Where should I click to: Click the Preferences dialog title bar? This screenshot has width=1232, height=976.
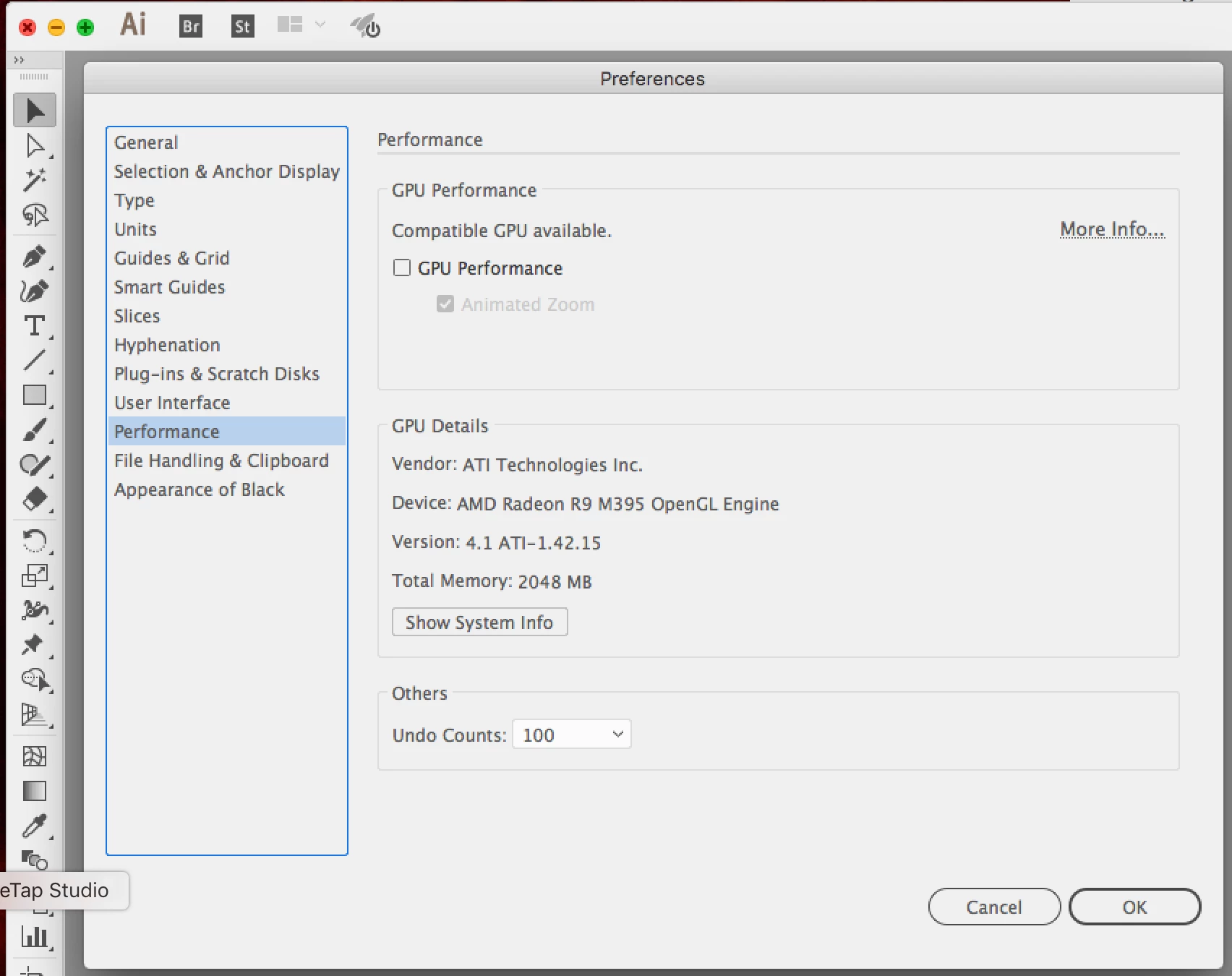(x=653, y=78)
